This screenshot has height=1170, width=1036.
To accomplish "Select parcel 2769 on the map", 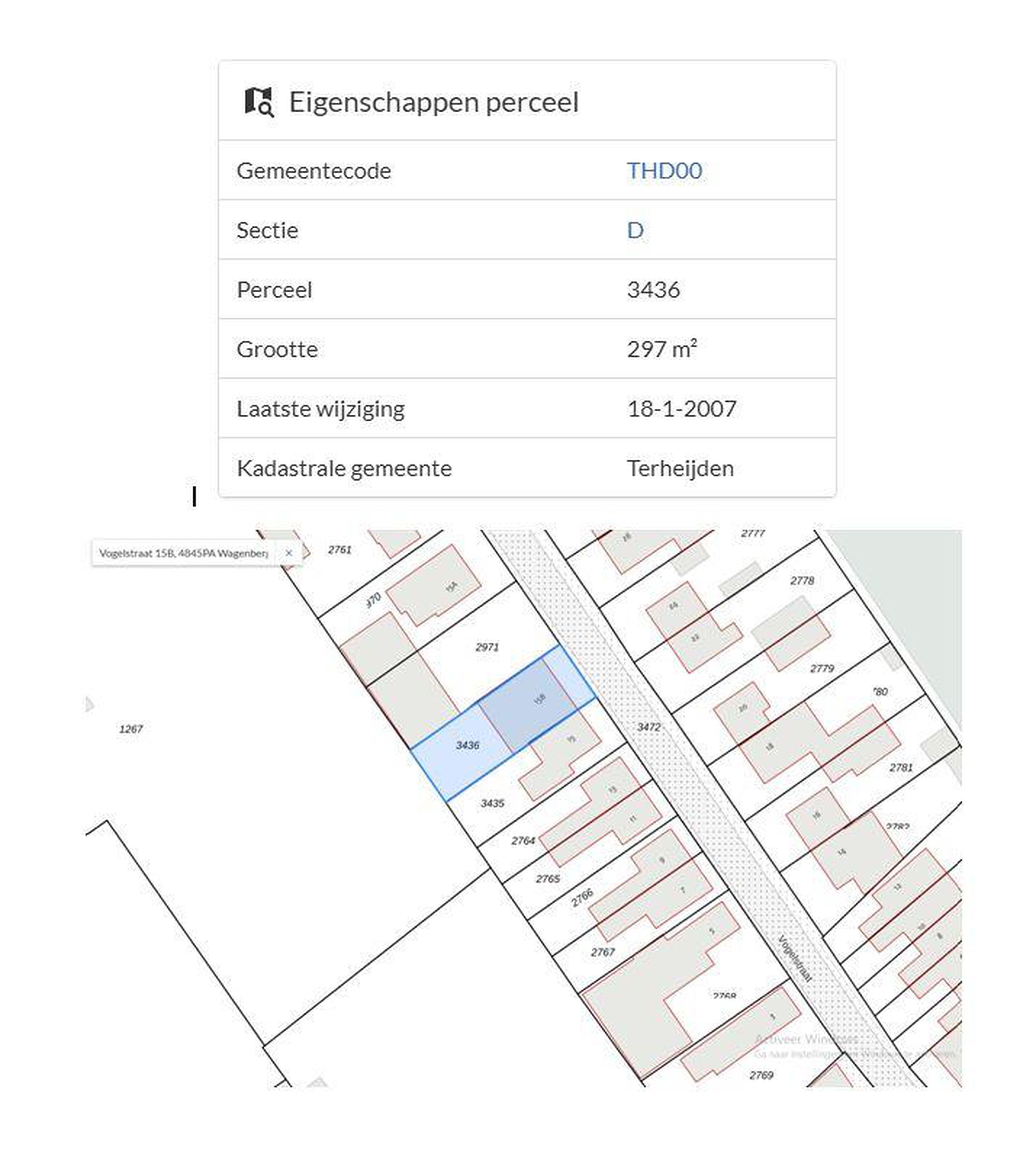I will pos(761,1075).
